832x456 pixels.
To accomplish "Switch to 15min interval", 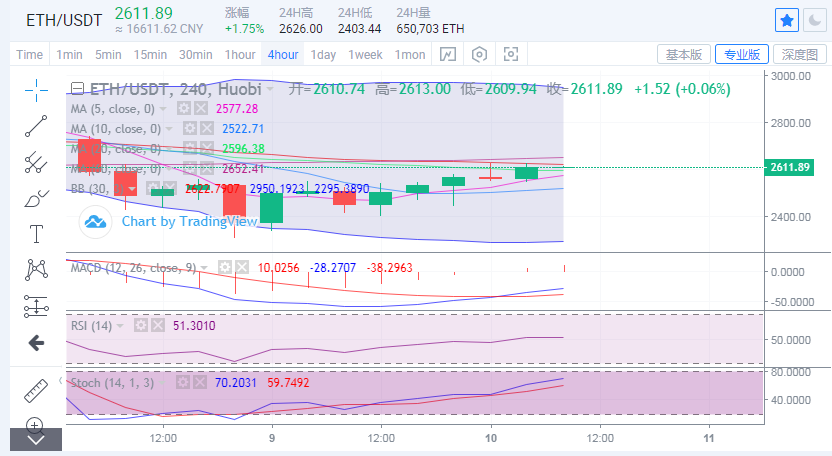I will [150, 55].
